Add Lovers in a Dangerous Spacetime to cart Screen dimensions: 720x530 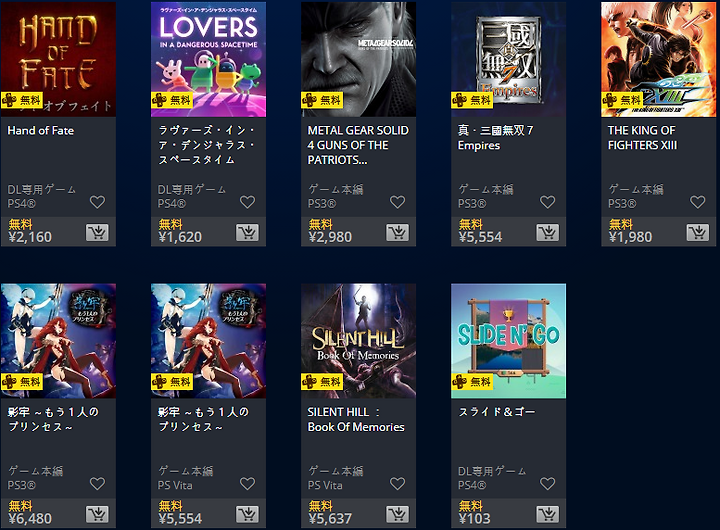point(248,233)
